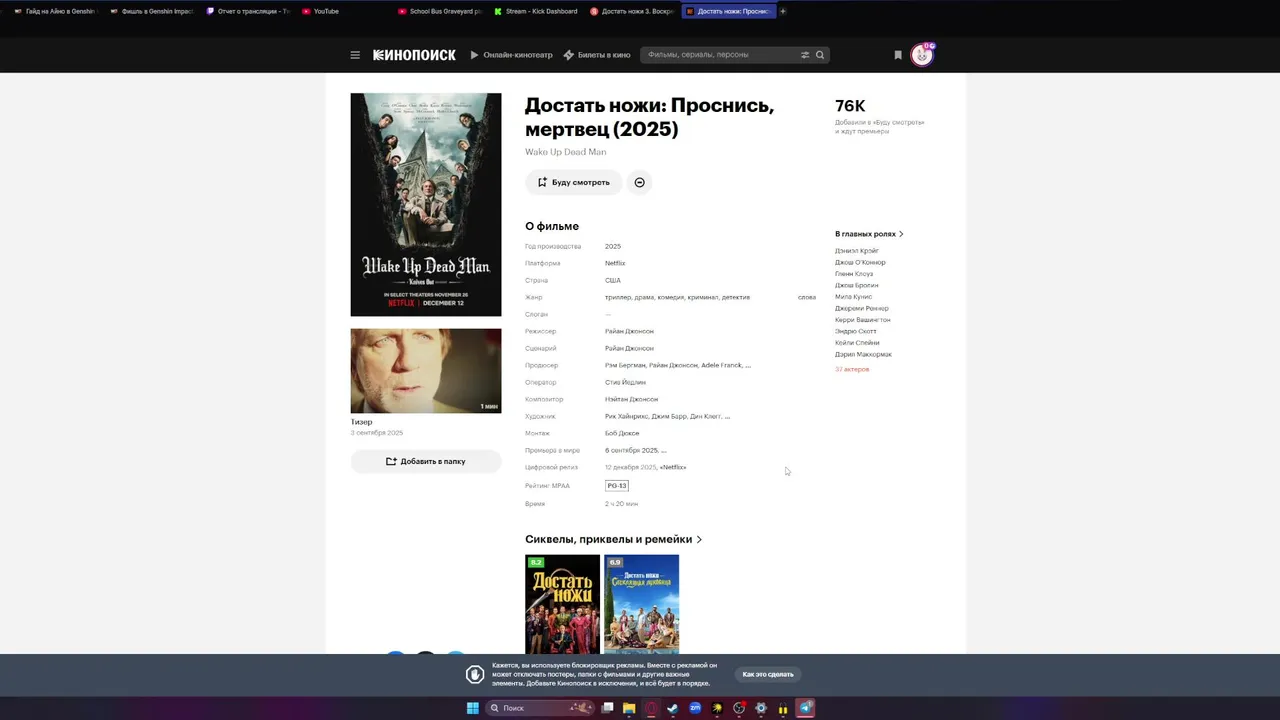Image resolution: width=1280 pixels, height=720 pixels.
Task: Open actor Дэниэл Крэйг page
Action: pos(857,251)
